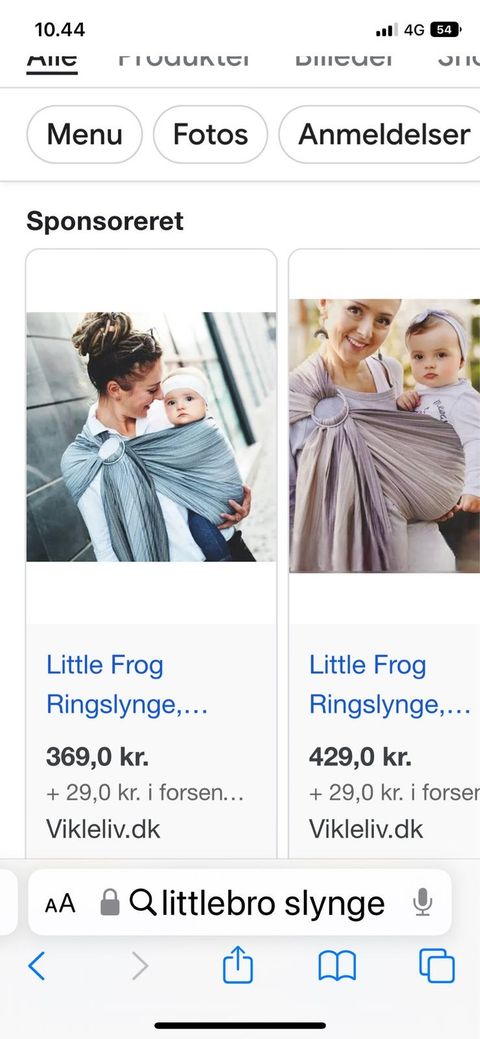Open the bookmarks book icon
Screen dimensions: 480x1039
pos(337,966)
